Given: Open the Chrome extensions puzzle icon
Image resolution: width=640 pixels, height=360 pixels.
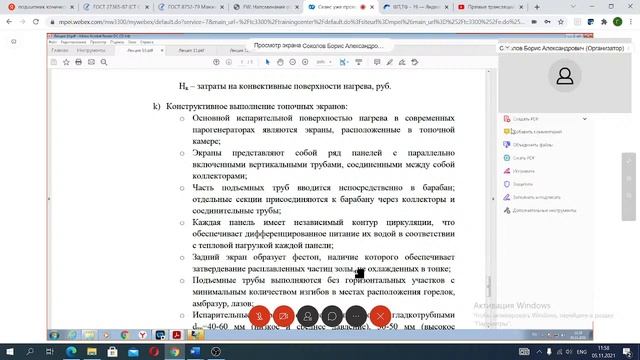Looking at the screenshot, I should coord(604,22).
